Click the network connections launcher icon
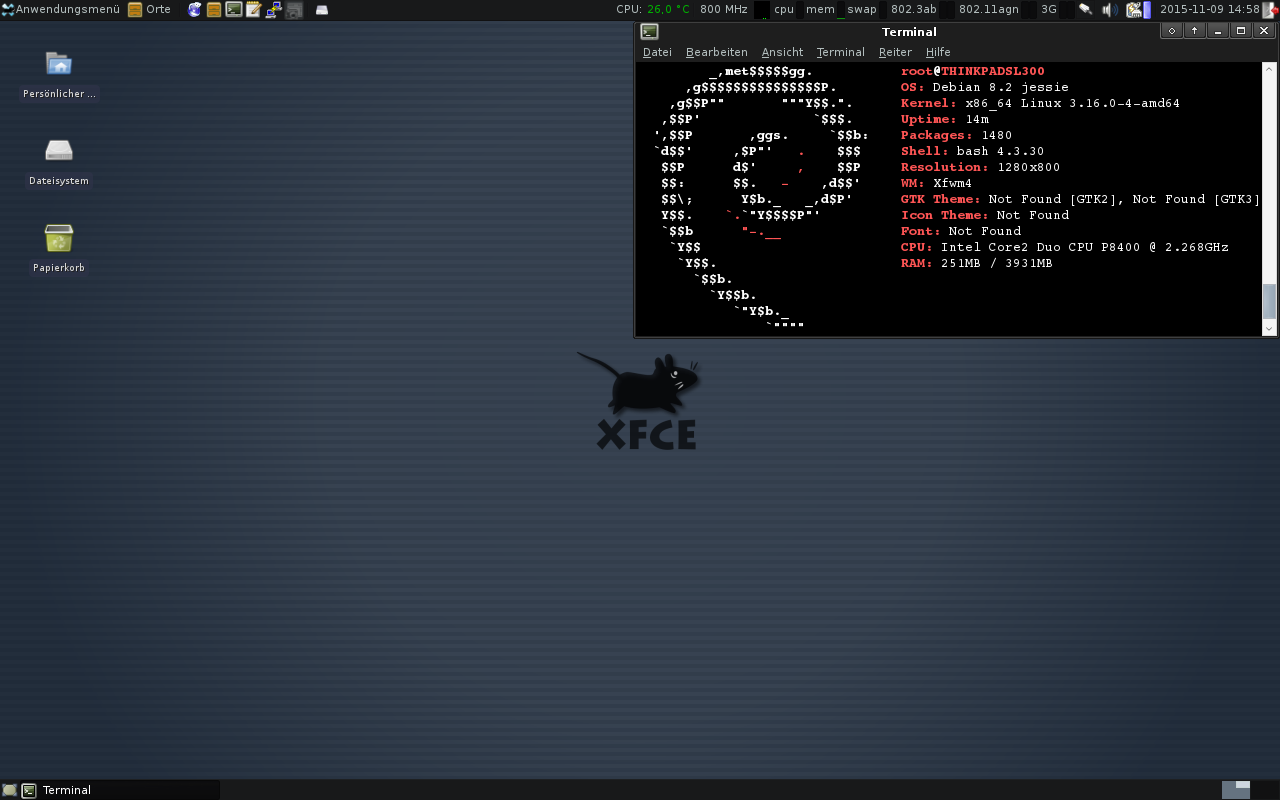 pos(272,9)
